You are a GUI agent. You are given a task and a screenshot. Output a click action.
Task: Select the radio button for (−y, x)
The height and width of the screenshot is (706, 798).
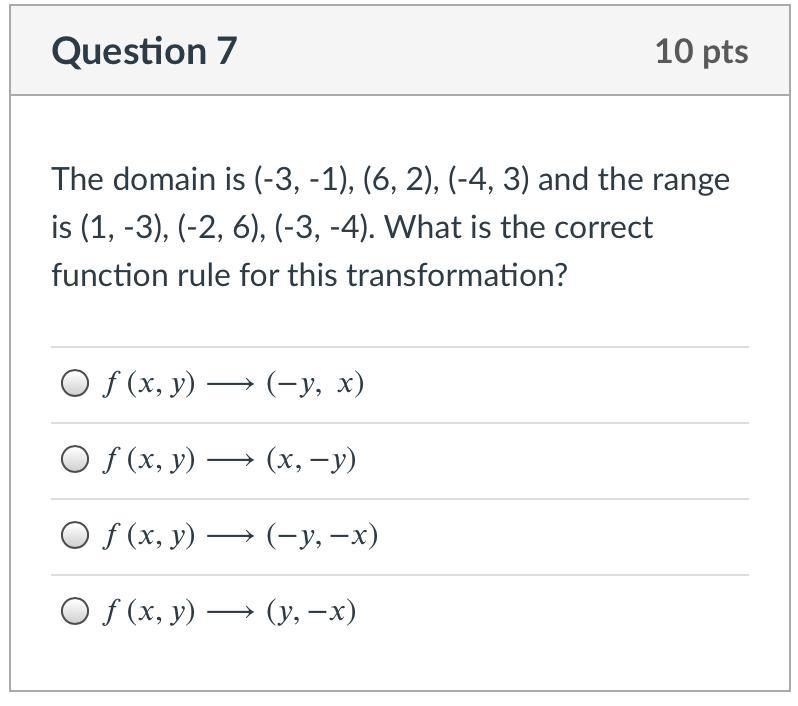(75, 384)
